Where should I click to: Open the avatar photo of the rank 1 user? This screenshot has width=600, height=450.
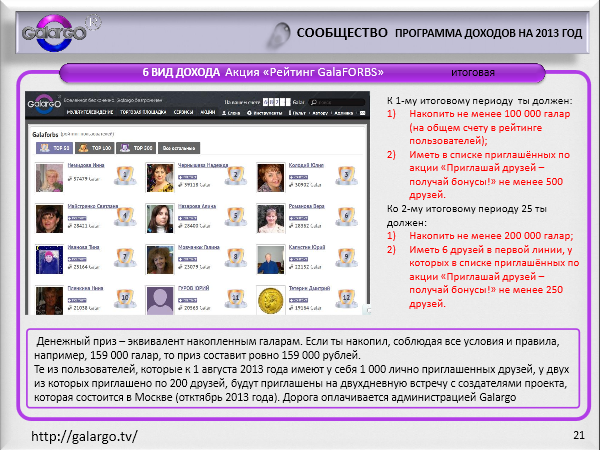pyautogui.click(x=49, y=178)
